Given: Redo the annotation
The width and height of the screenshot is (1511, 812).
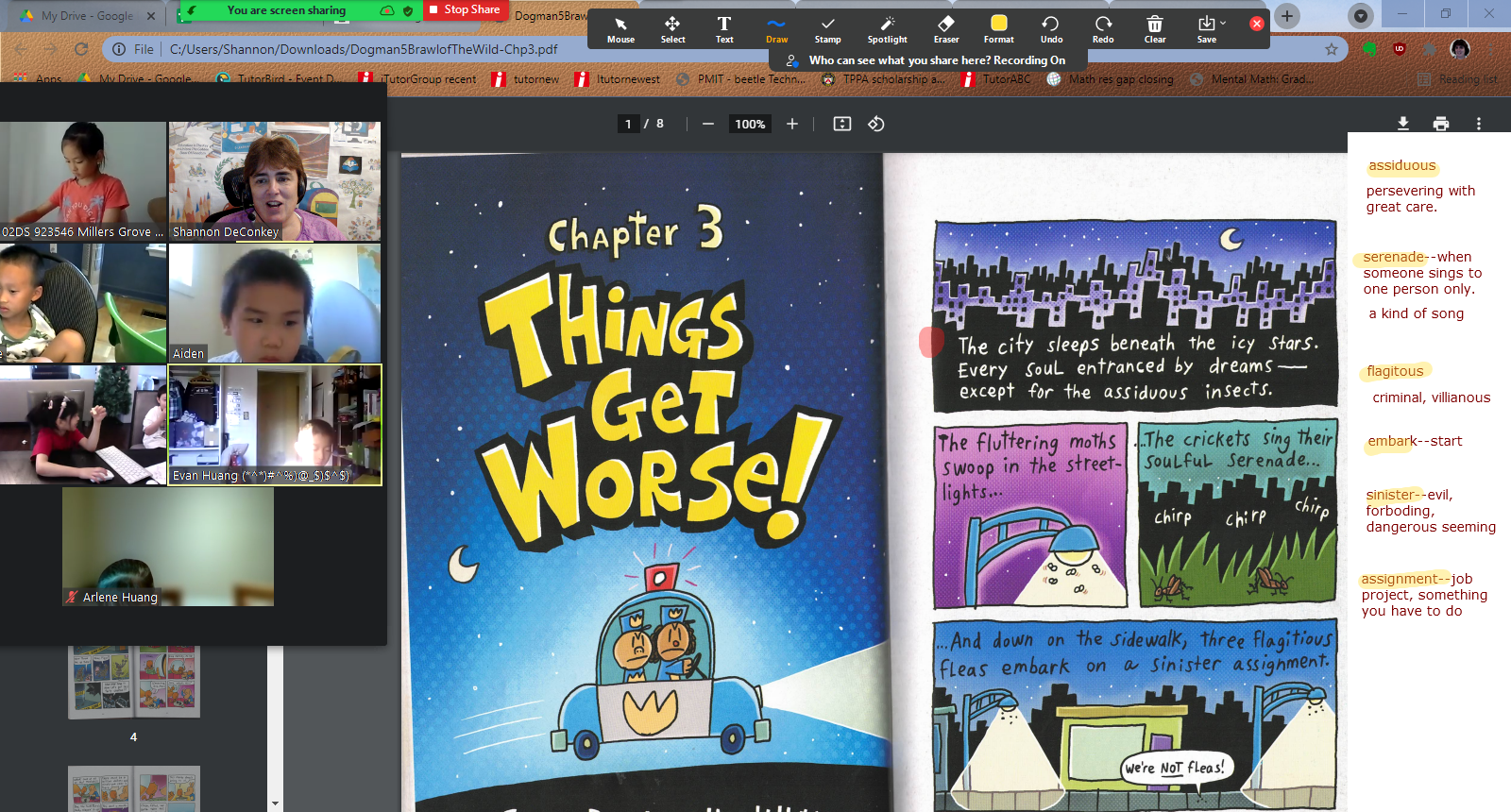Looking at the screenshot, I should [1103, 29].
